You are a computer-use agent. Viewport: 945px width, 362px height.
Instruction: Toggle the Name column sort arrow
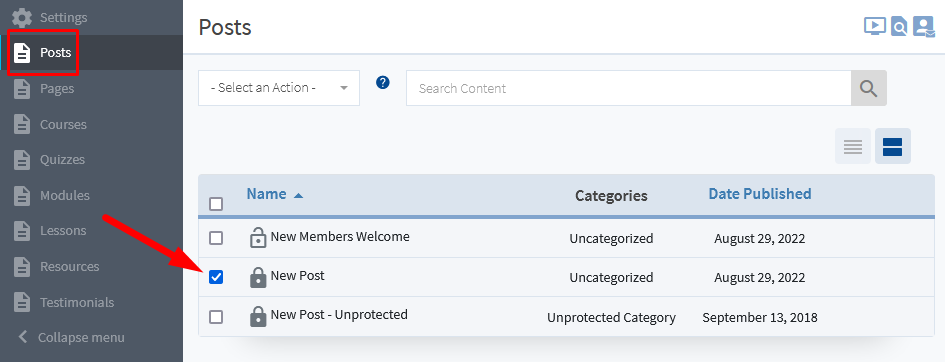[298, 195]
